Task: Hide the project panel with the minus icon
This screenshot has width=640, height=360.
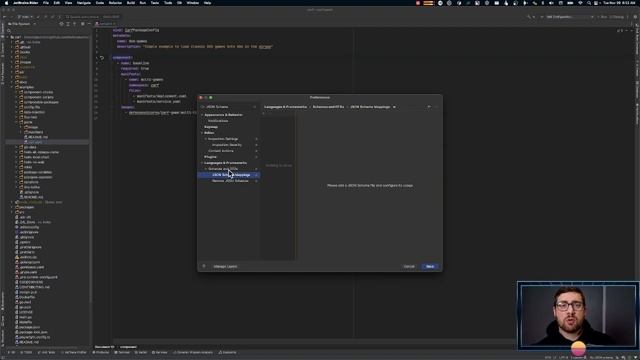Action: point(89,24)
